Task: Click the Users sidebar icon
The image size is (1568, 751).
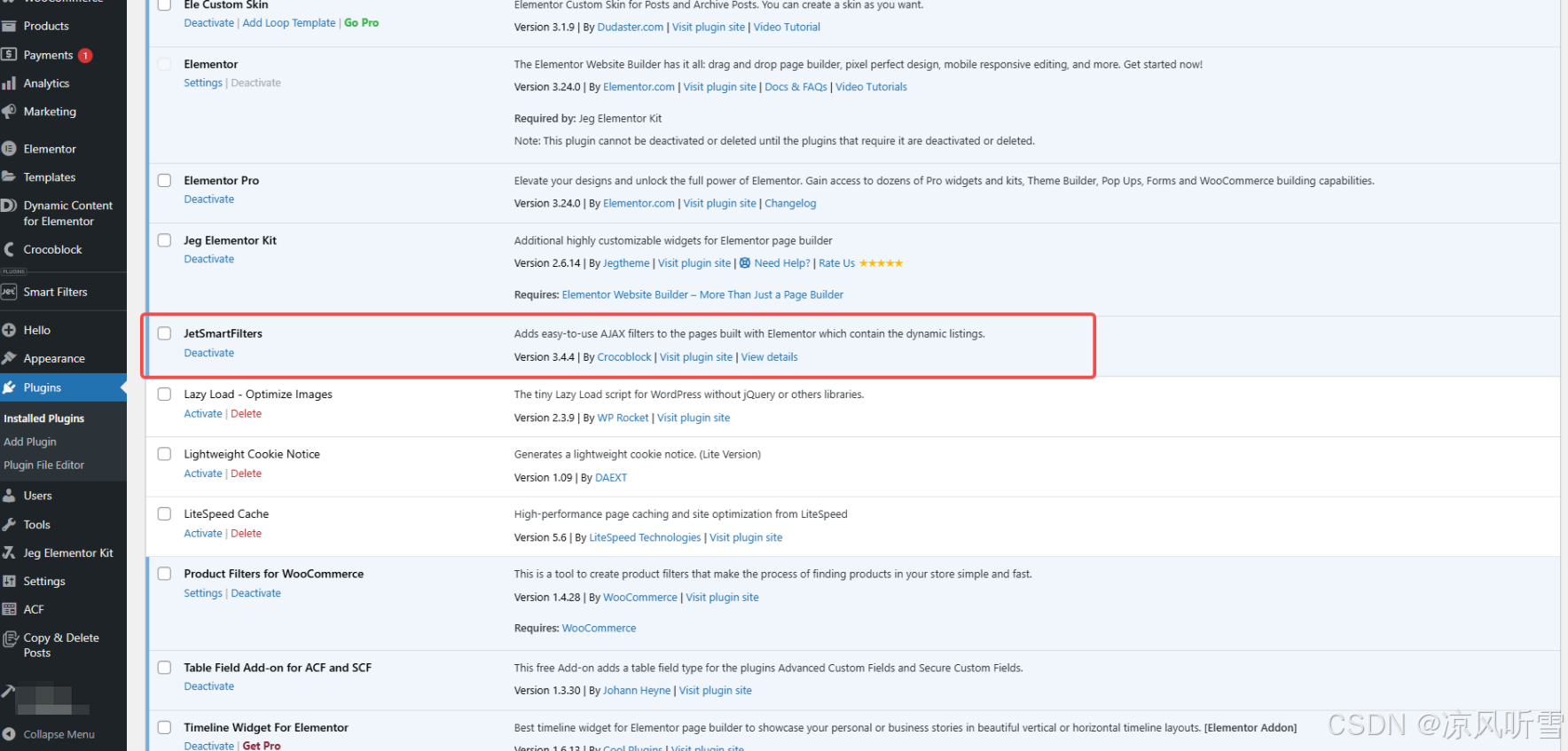Action: tap(9, 496)
